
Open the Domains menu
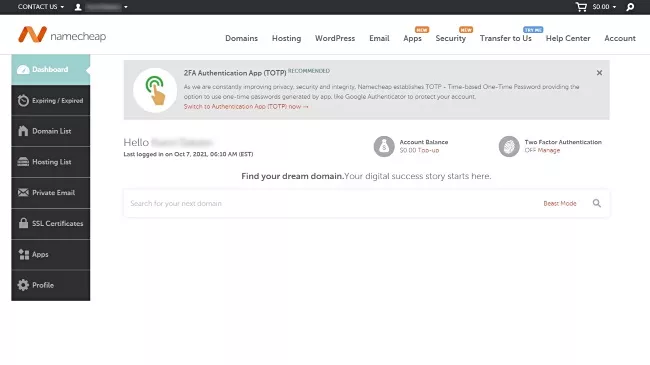click(241, 38)
